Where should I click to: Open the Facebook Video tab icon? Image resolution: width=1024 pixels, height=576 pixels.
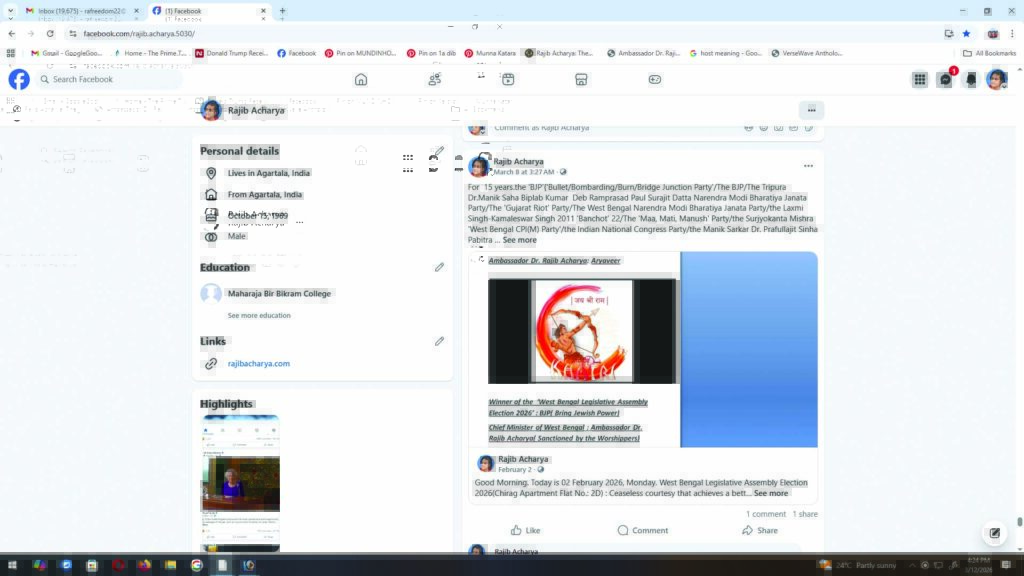point(508,80)
